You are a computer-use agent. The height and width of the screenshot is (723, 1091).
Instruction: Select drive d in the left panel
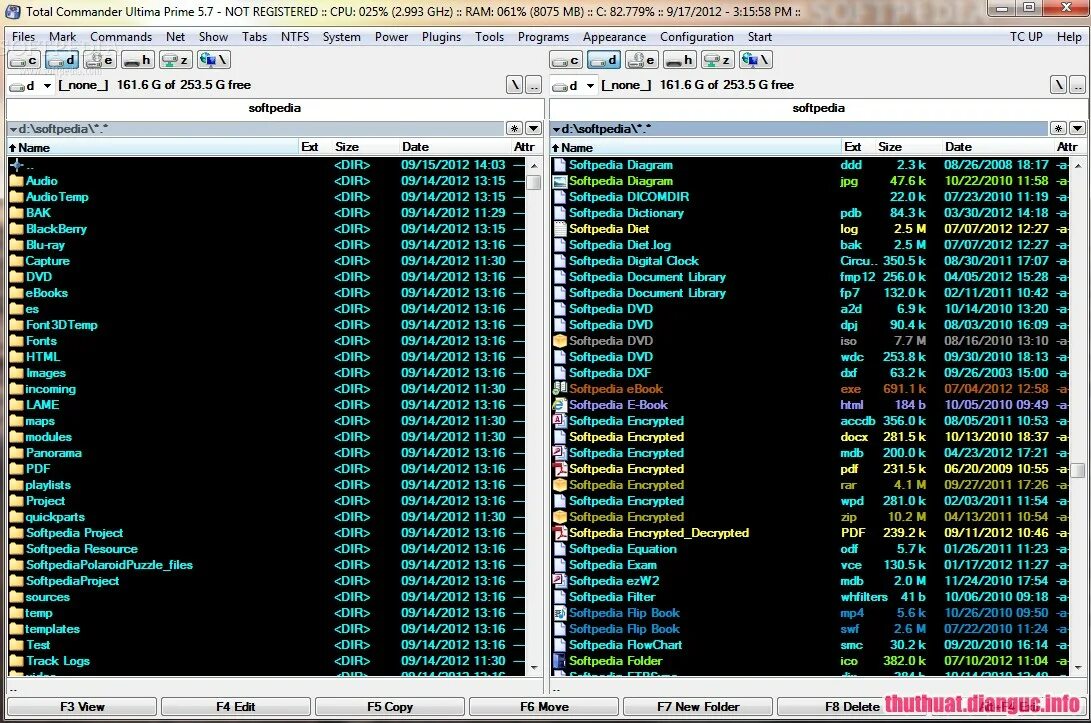(61, 61)
